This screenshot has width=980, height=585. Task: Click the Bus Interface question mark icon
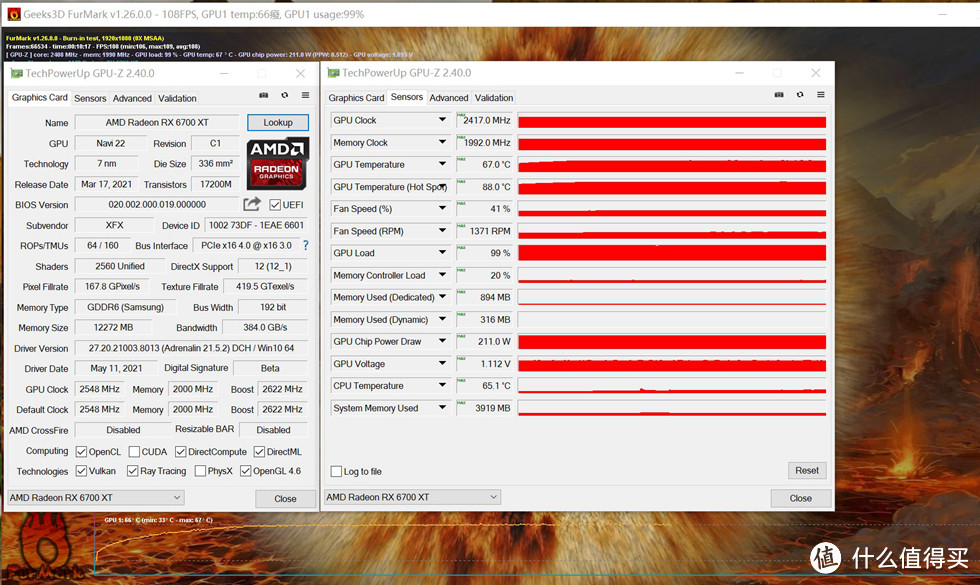[306, 246]
